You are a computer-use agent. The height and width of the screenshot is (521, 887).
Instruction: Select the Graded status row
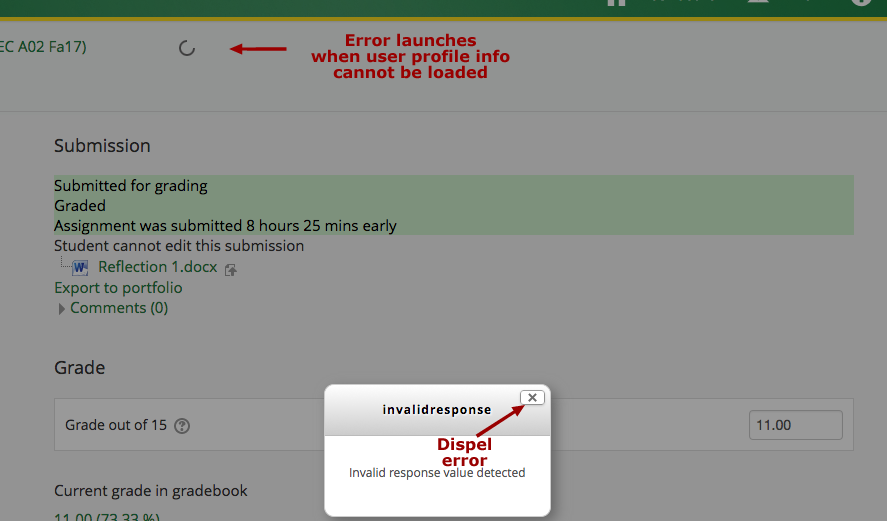[80, 205]
